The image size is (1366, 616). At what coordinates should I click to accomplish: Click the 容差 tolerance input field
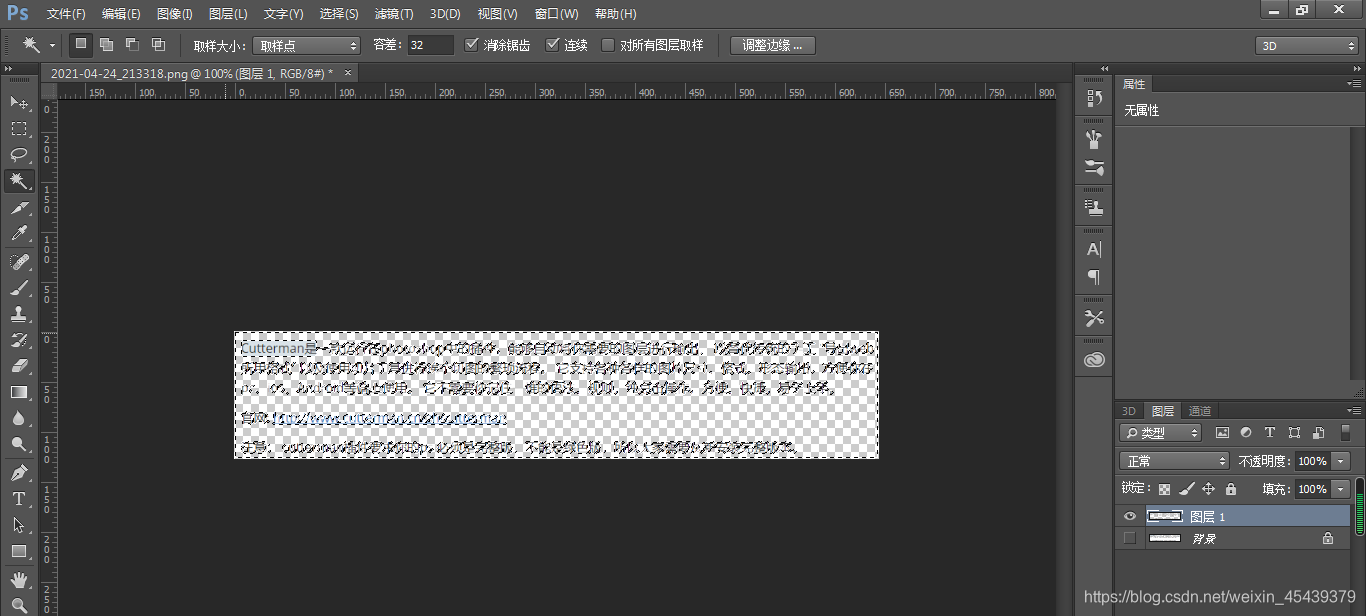tap(430, 45)
